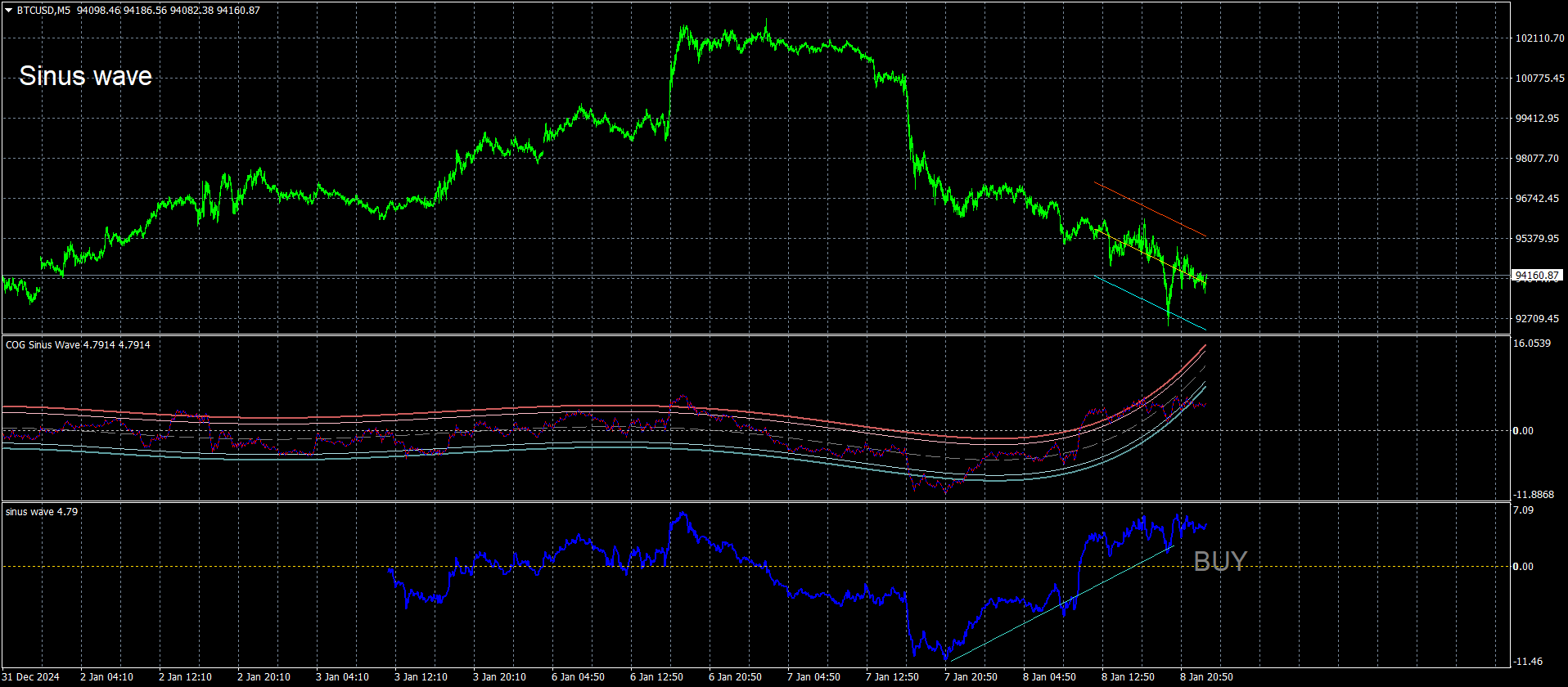Click price level 95379.95 on the scale
Image resolution: width=1568 pixels, height=687 pixels.
tap(1538, 239)
